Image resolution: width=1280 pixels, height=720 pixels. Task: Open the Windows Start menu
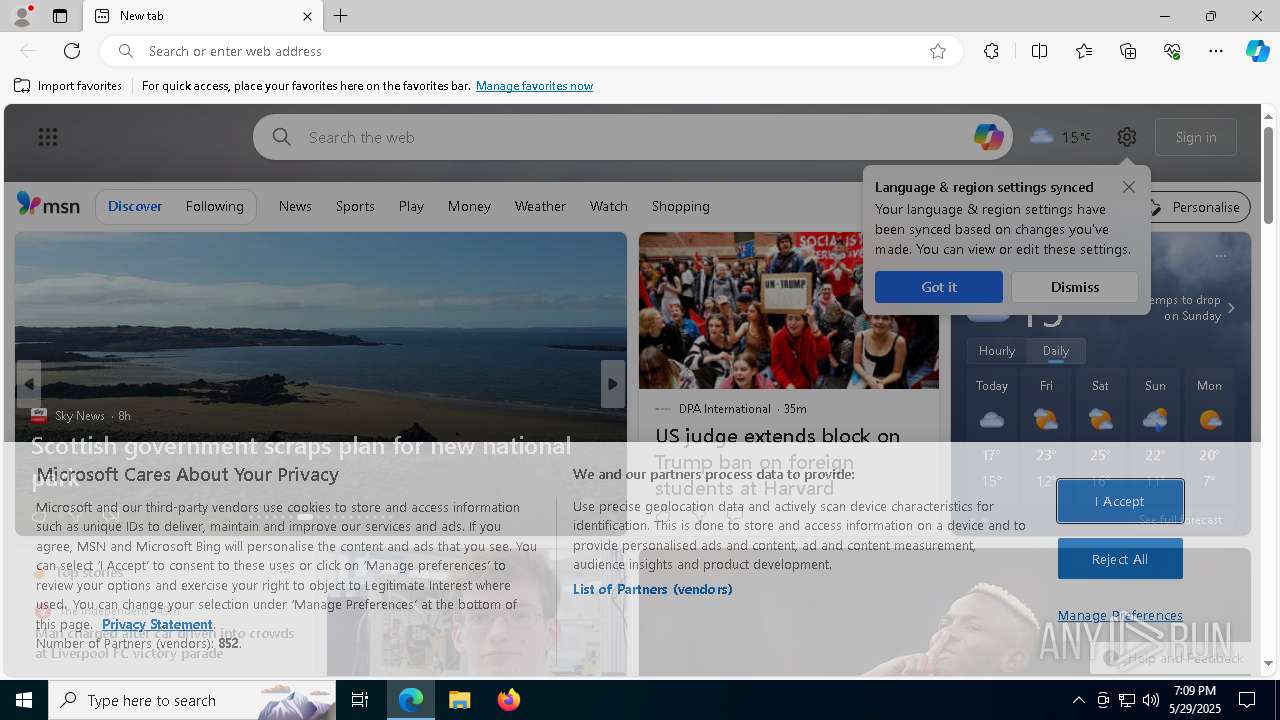(24, 700)
